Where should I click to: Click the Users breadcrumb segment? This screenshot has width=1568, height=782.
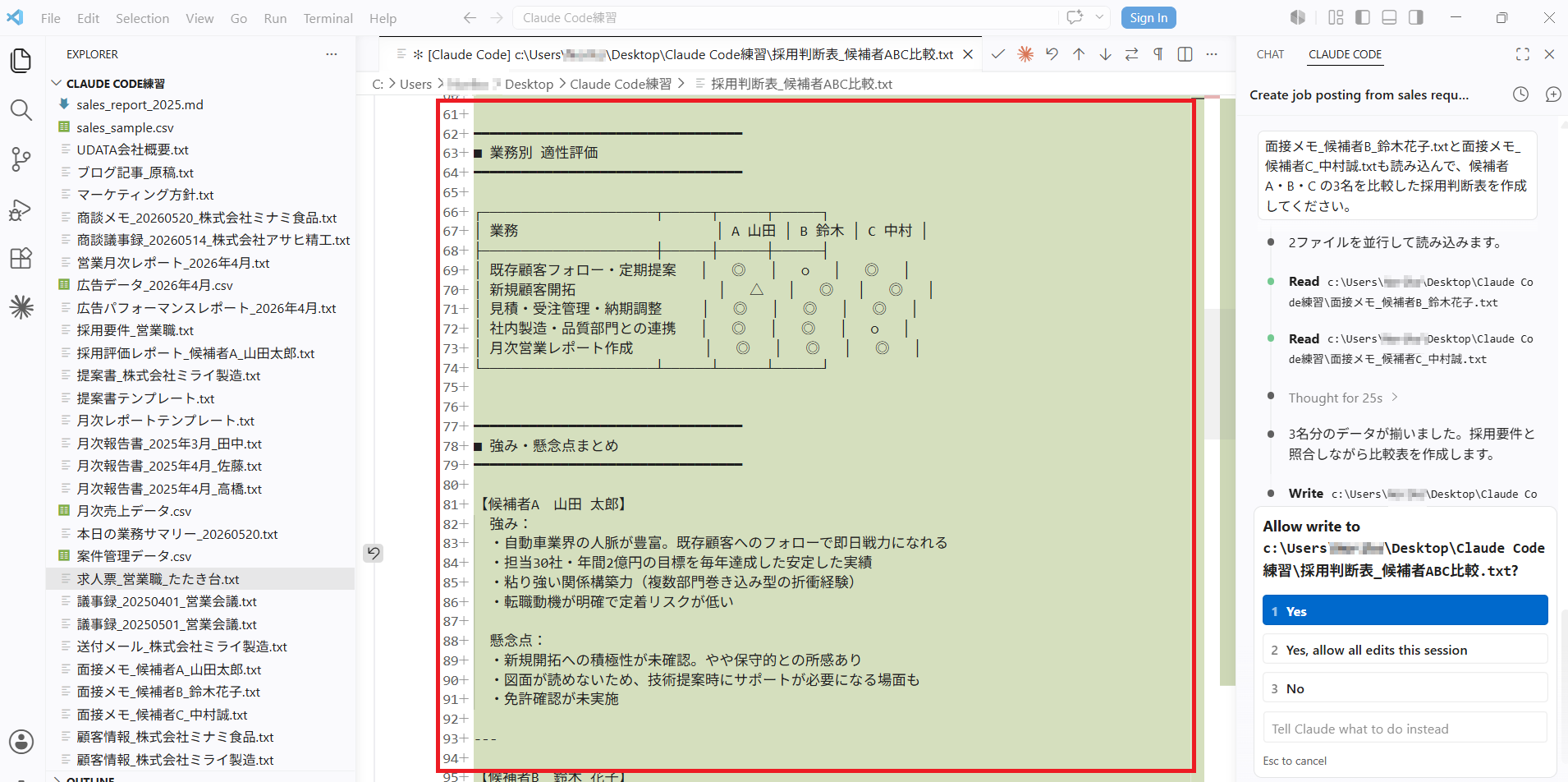click(x=415, y=84)
